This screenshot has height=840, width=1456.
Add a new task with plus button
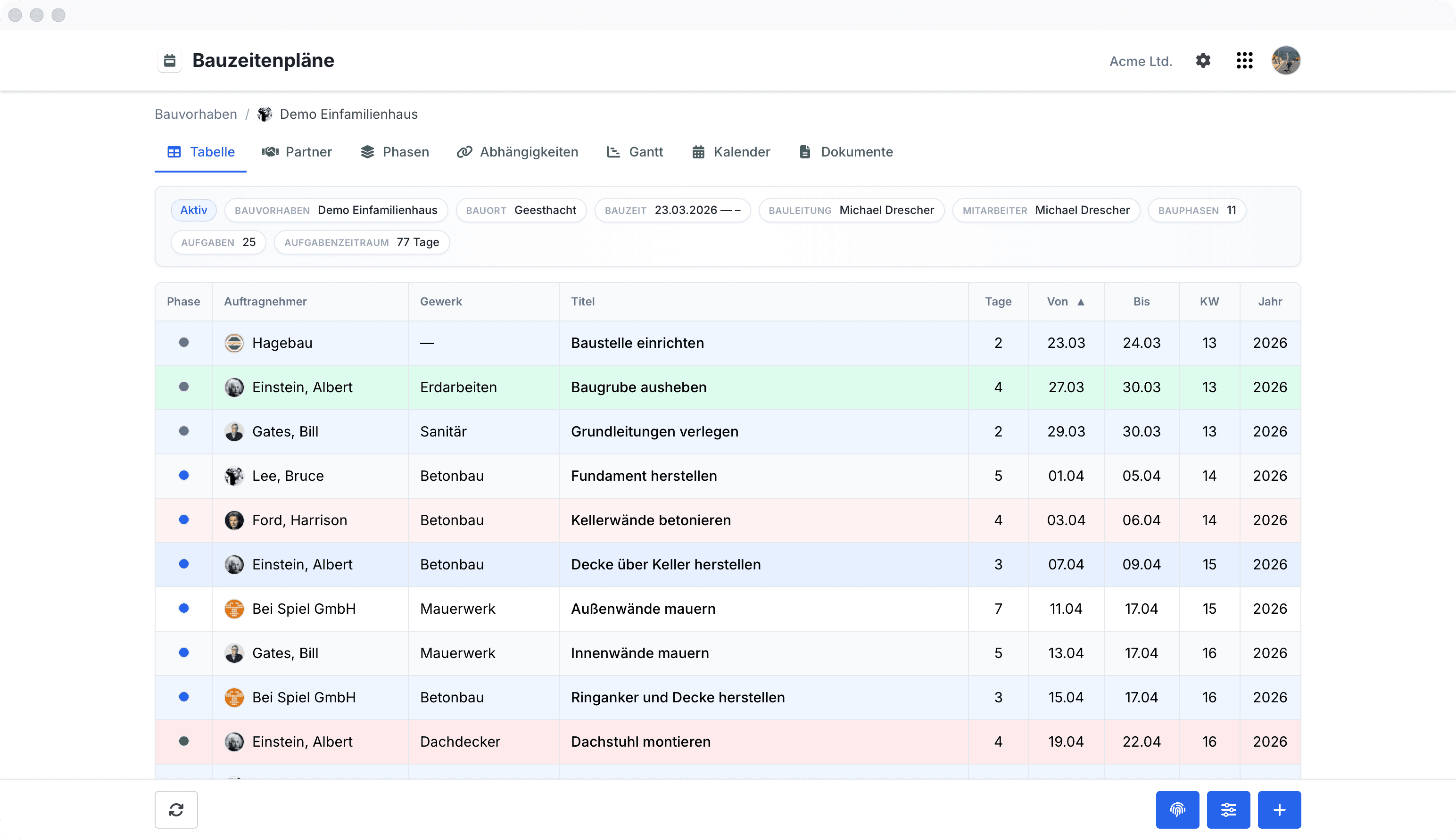(1279, 809)
